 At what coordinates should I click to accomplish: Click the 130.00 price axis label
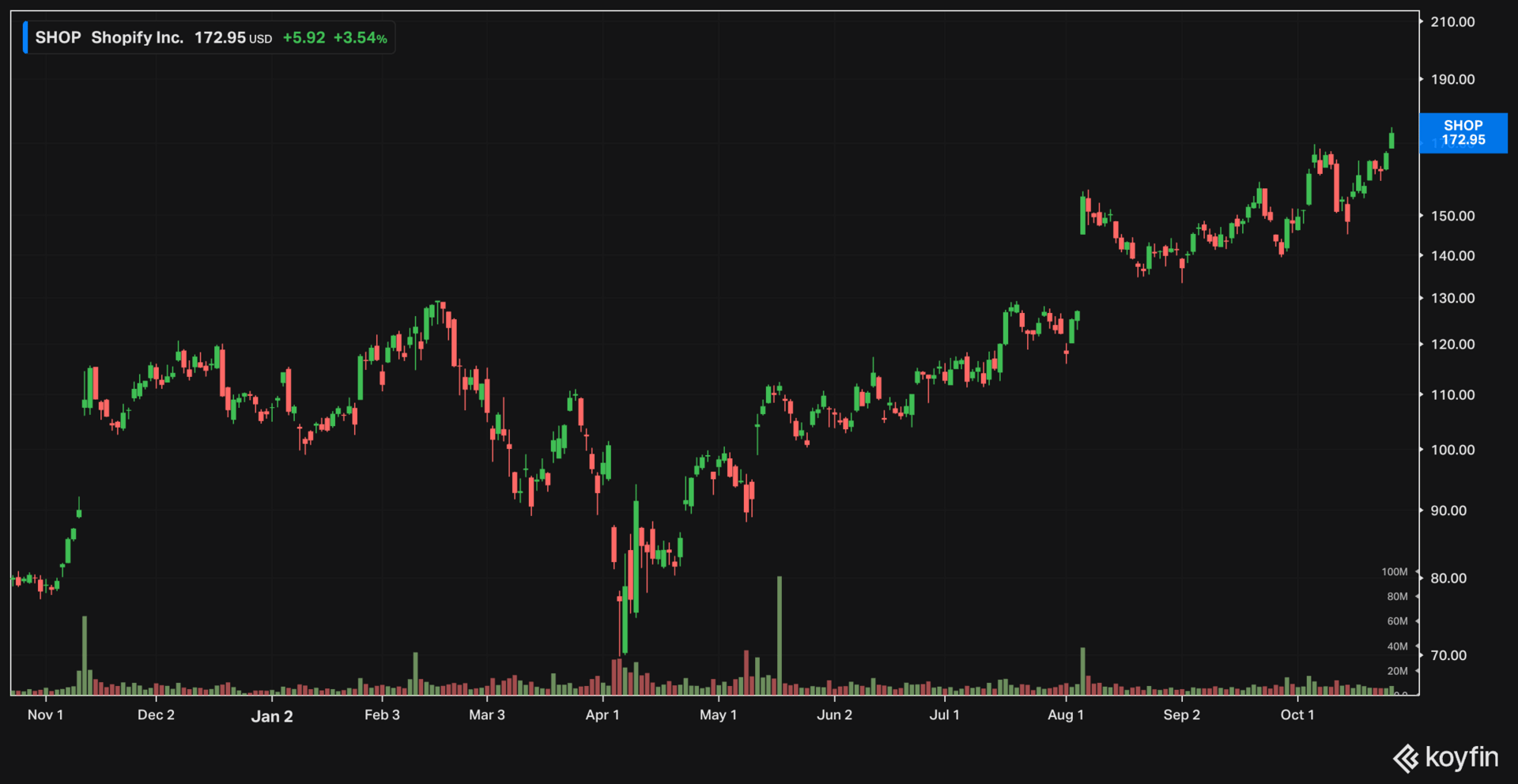pos(1452,299)
